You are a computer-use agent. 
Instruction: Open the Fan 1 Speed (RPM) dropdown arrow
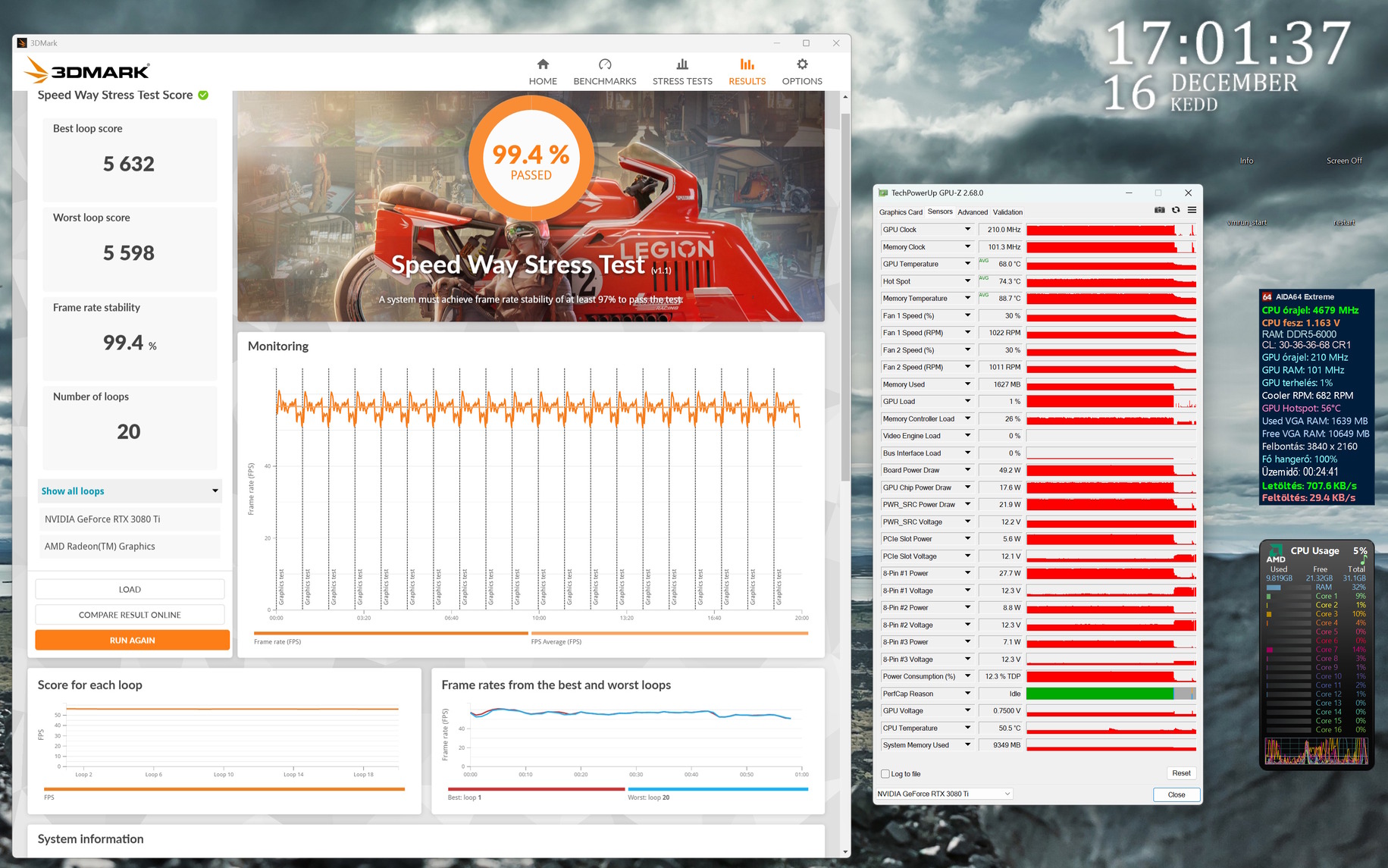pos(967,333)
